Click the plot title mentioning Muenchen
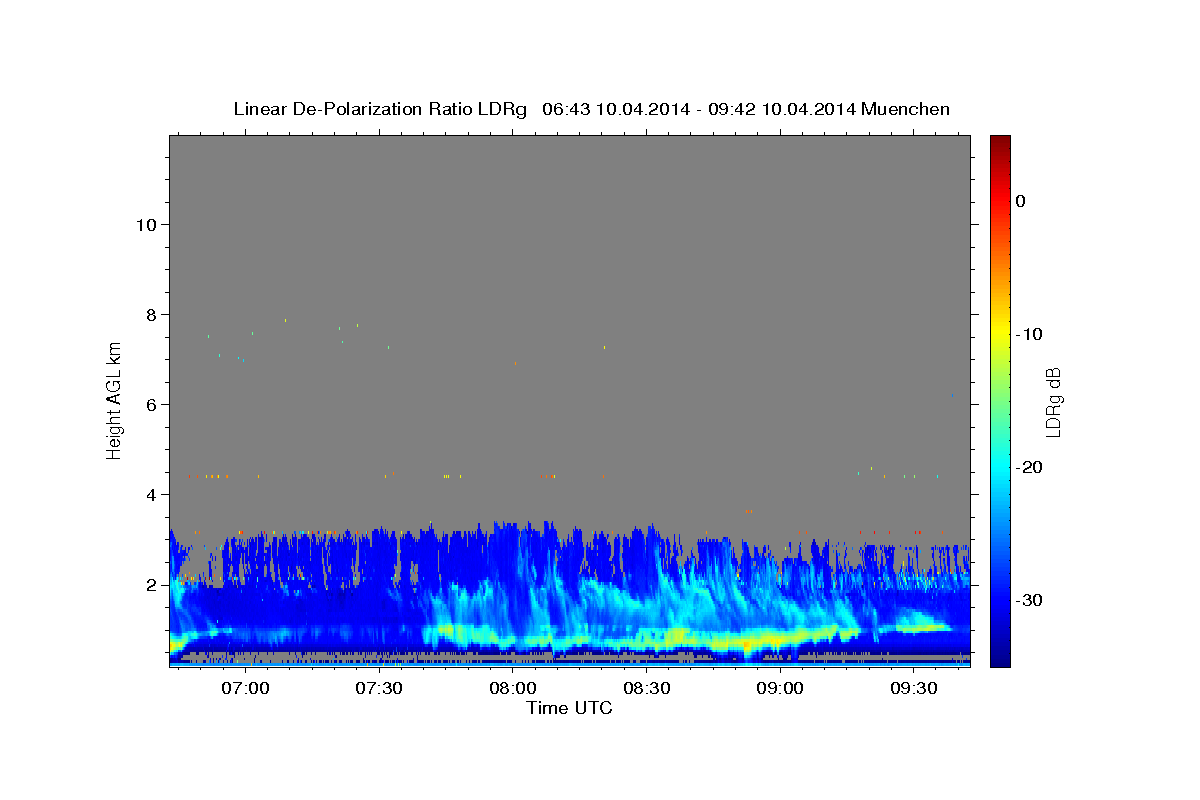Viewport: 1200px width, 800px height. (x=591, y=109)
